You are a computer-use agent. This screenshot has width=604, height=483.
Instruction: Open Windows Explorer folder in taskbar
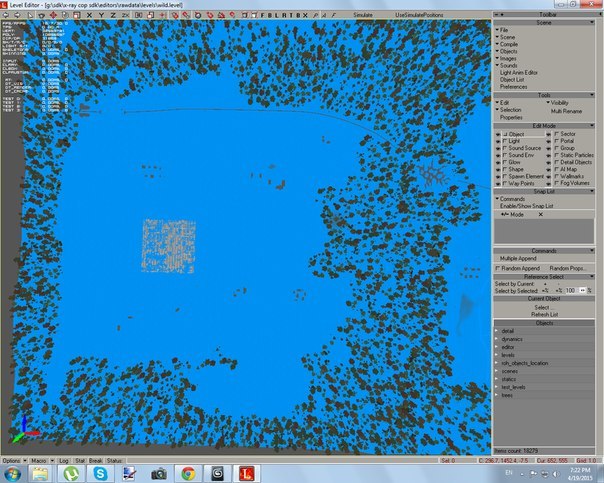[x=41, y=473]
